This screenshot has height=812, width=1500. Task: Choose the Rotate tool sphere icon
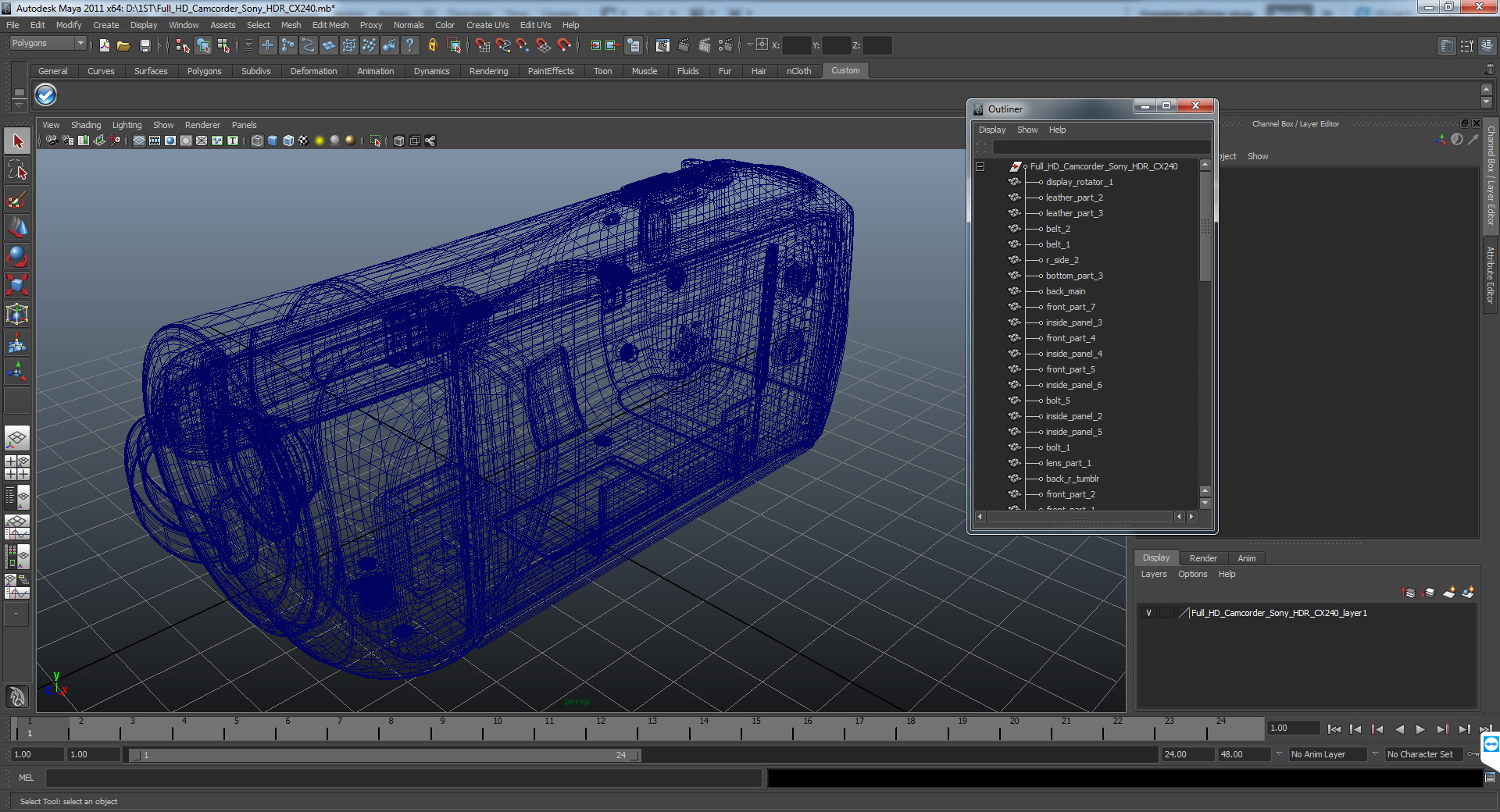point(17,256)
